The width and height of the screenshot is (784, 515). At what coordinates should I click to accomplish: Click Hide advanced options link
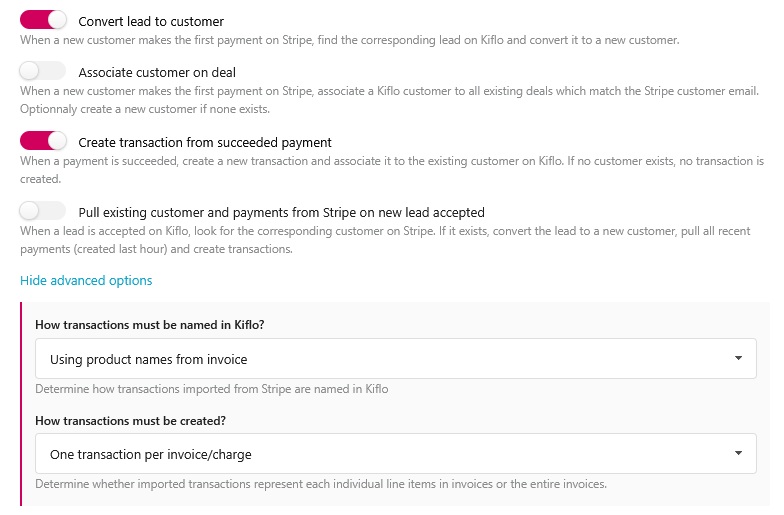tap(86, 281)
